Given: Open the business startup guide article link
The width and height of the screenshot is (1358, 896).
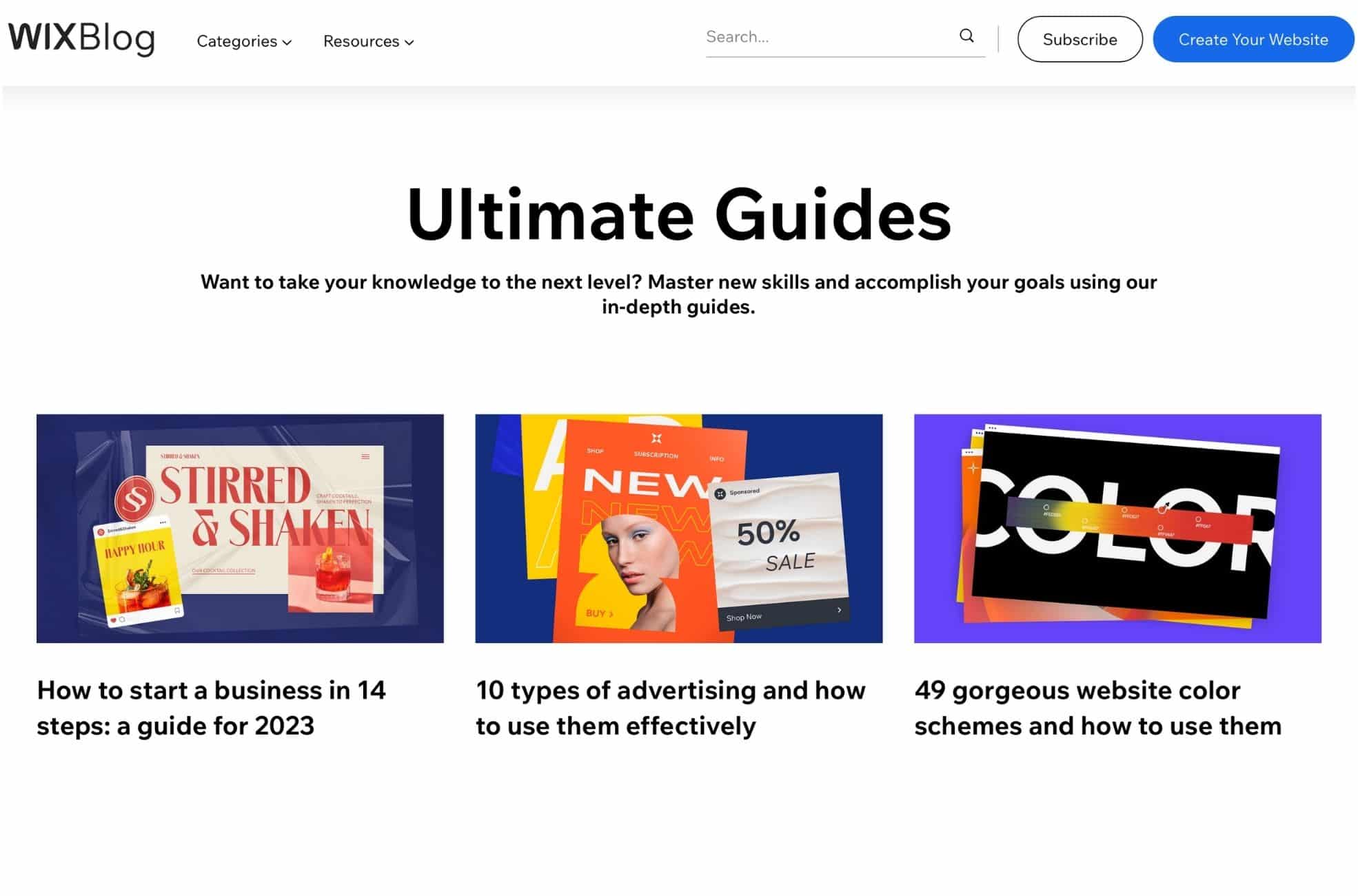Looking at the screenshot, I should (x=212, y=707).
